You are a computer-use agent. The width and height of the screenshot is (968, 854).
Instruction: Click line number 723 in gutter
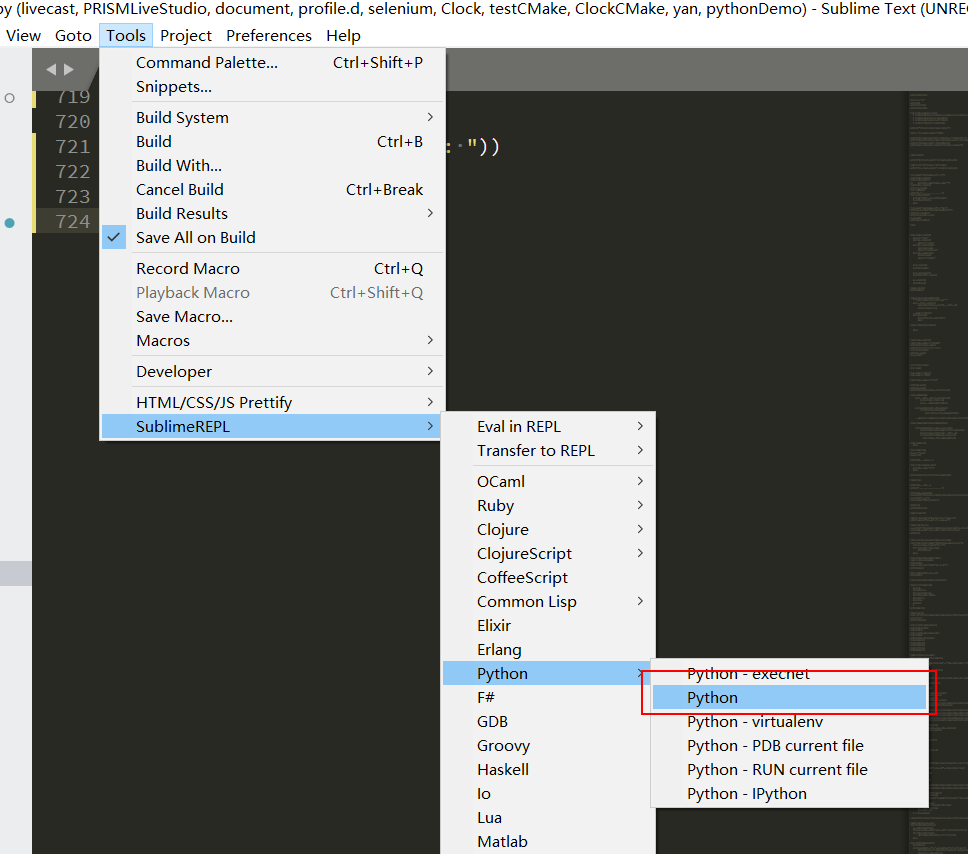(73, 196)
